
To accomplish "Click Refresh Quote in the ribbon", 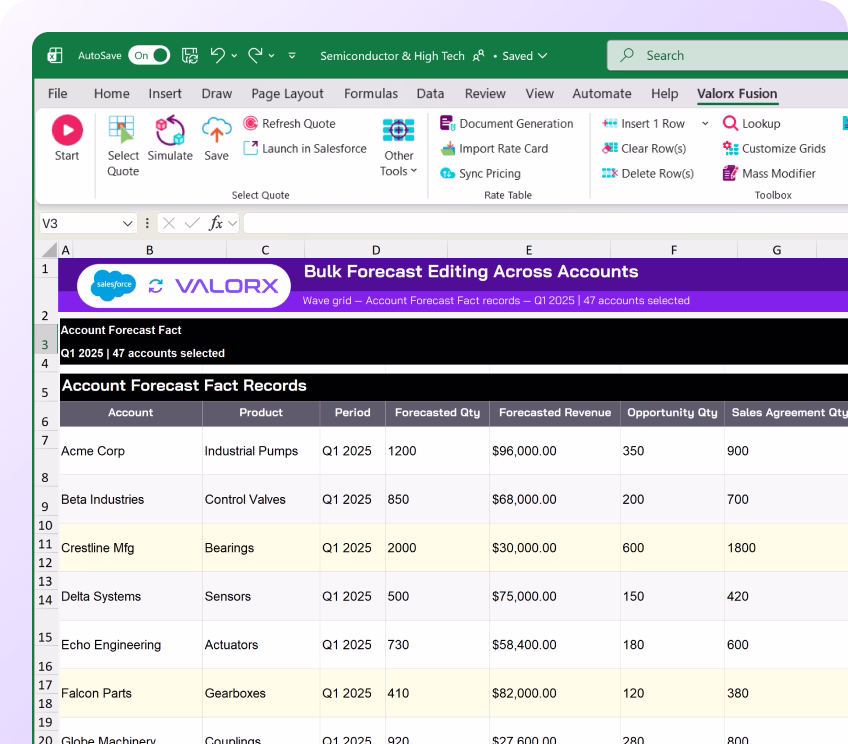I will click(289, 124).
